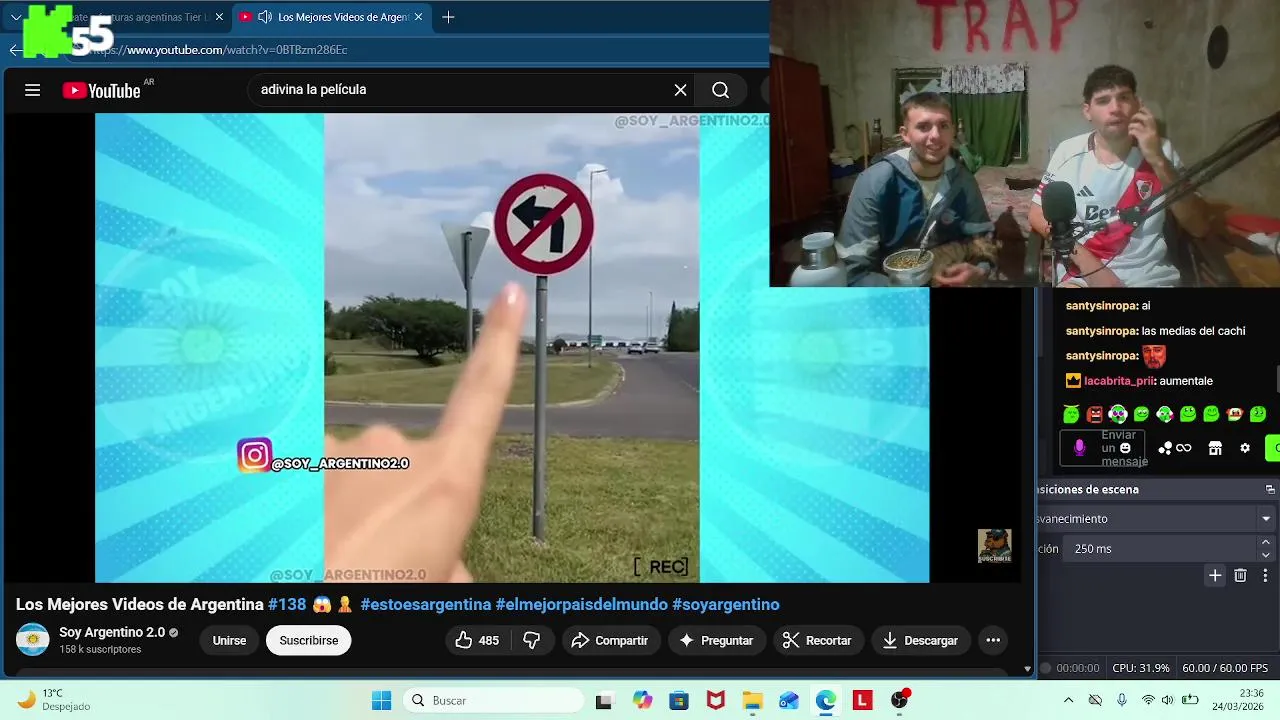
Task: Open a new browser tab
Action: tap(448, 17)
